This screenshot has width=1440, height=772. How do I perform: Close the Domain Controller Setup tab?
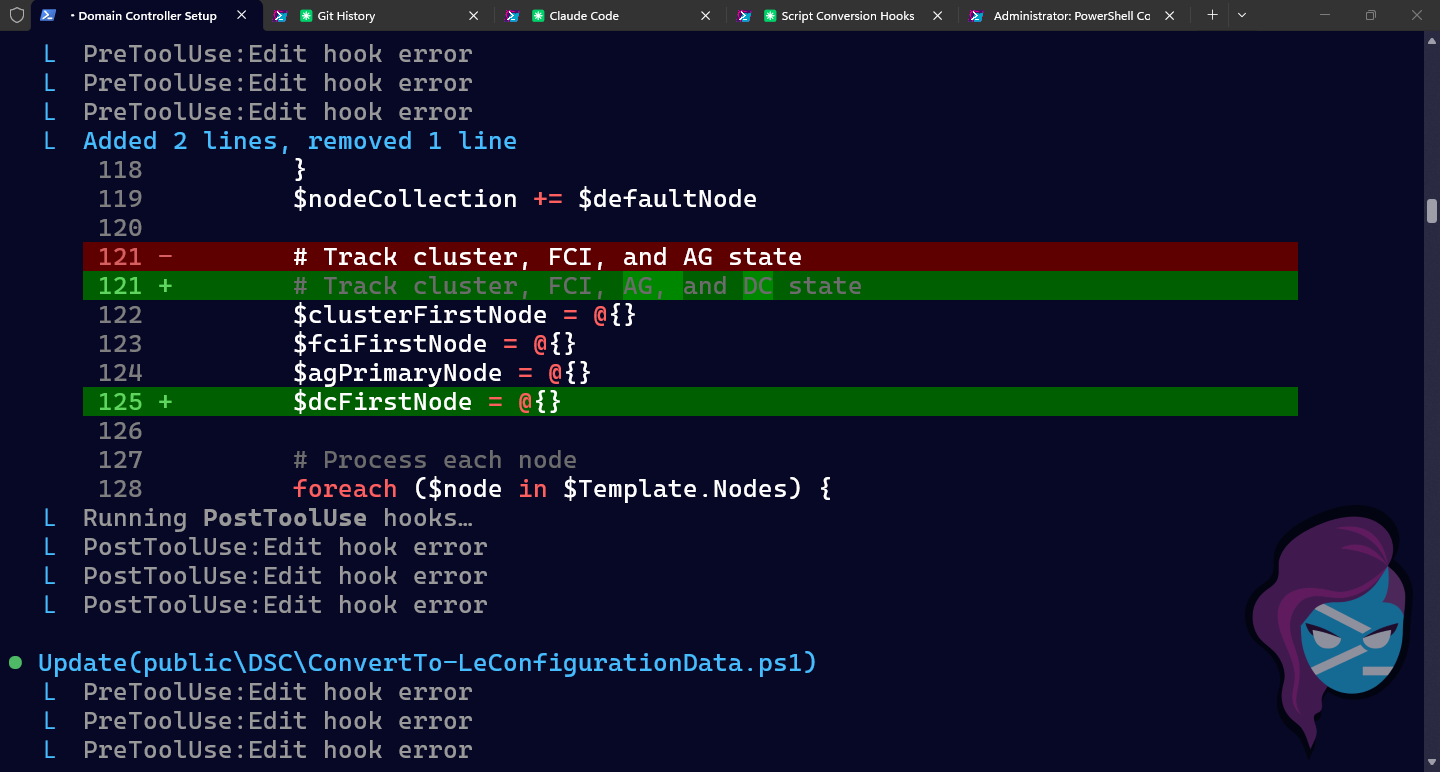tap(241, 15)
